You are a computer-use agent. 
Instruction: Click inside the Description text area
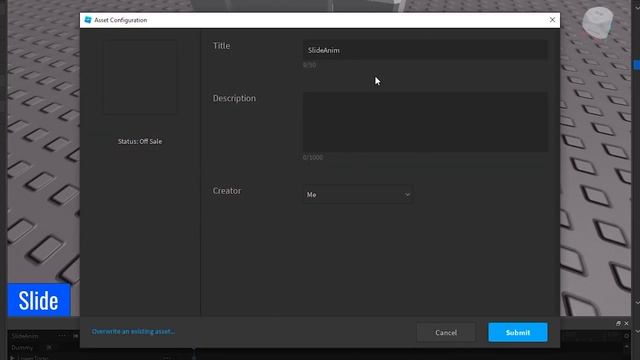pyautogui.click(x=425, y=122)
